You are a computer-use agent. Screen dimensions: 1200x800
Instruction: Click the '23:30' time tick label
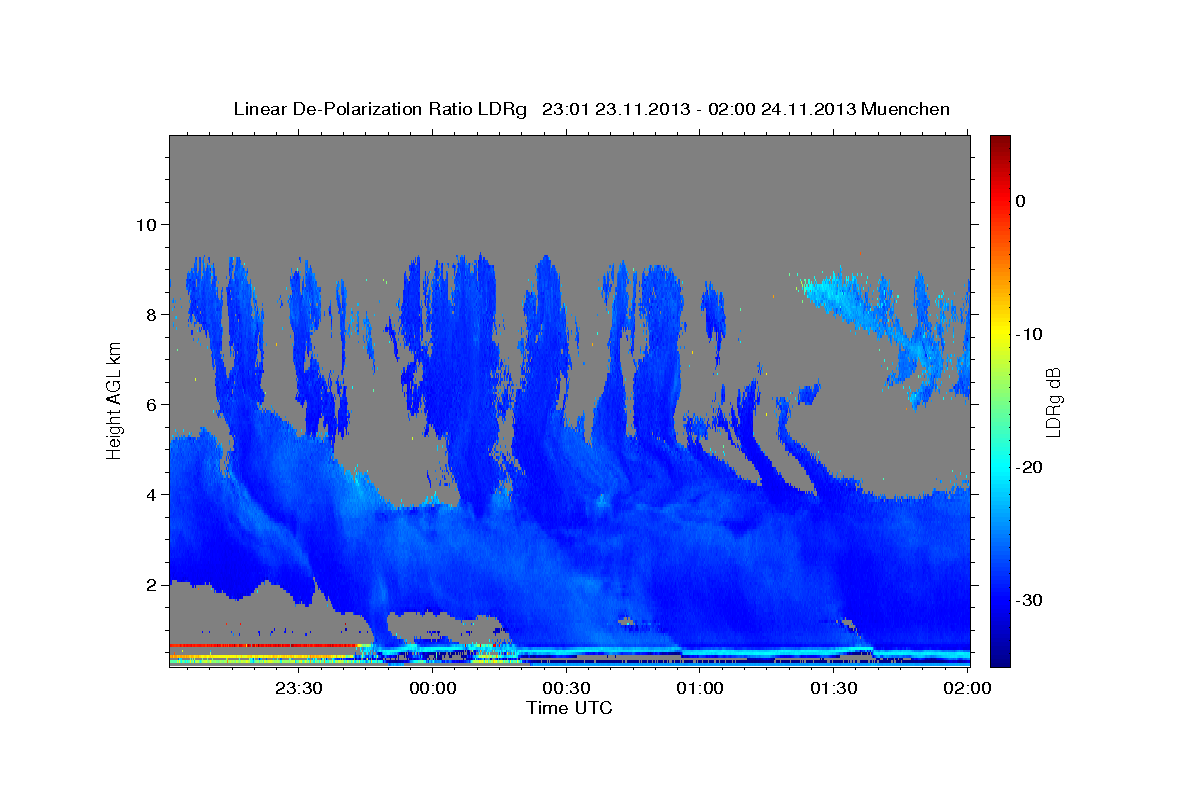point(299,688)
